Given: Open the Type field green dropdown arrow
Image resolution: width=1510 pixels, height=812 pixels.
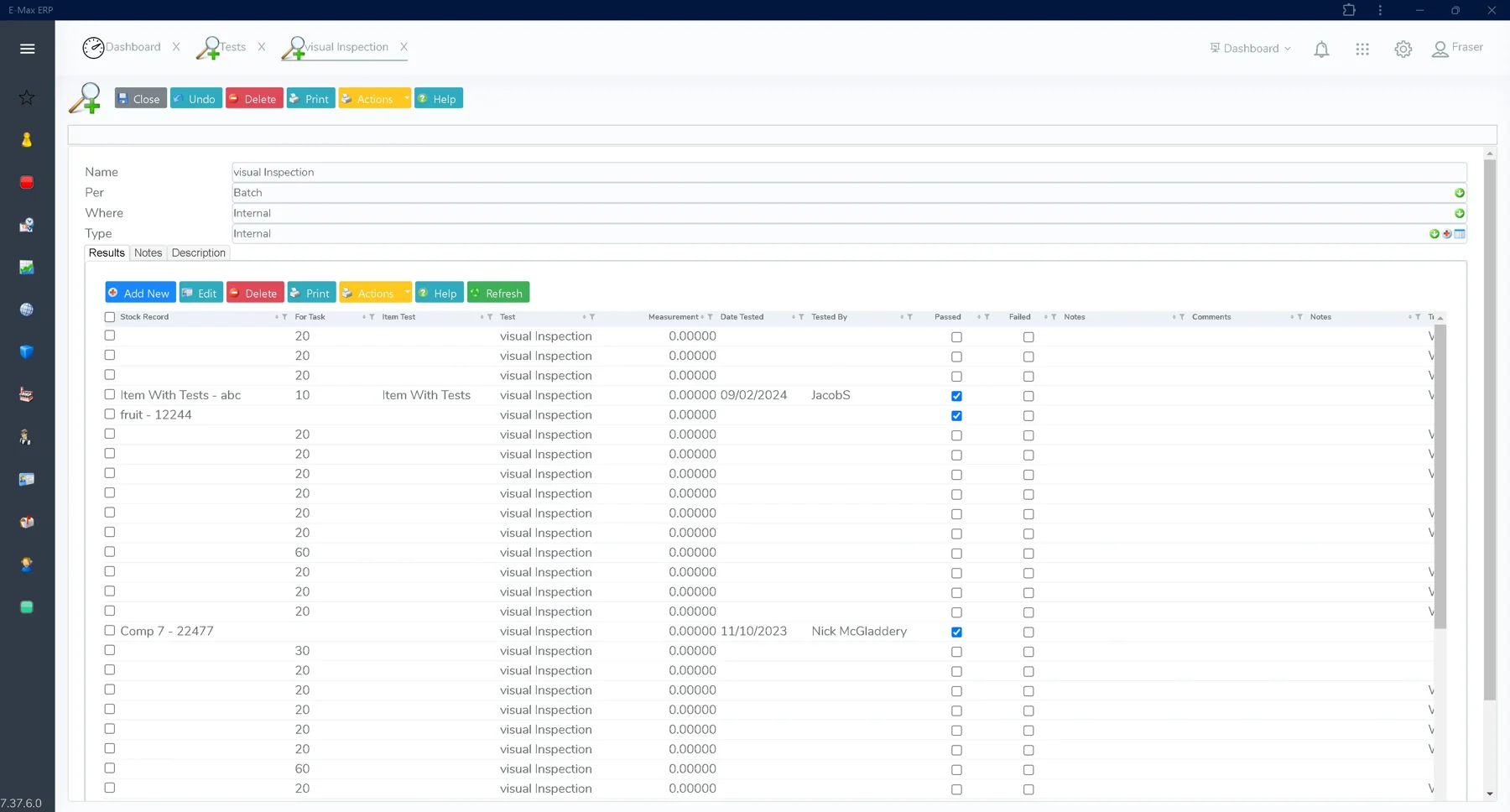Looking at the screenshot, I should tap(1434, 234).
